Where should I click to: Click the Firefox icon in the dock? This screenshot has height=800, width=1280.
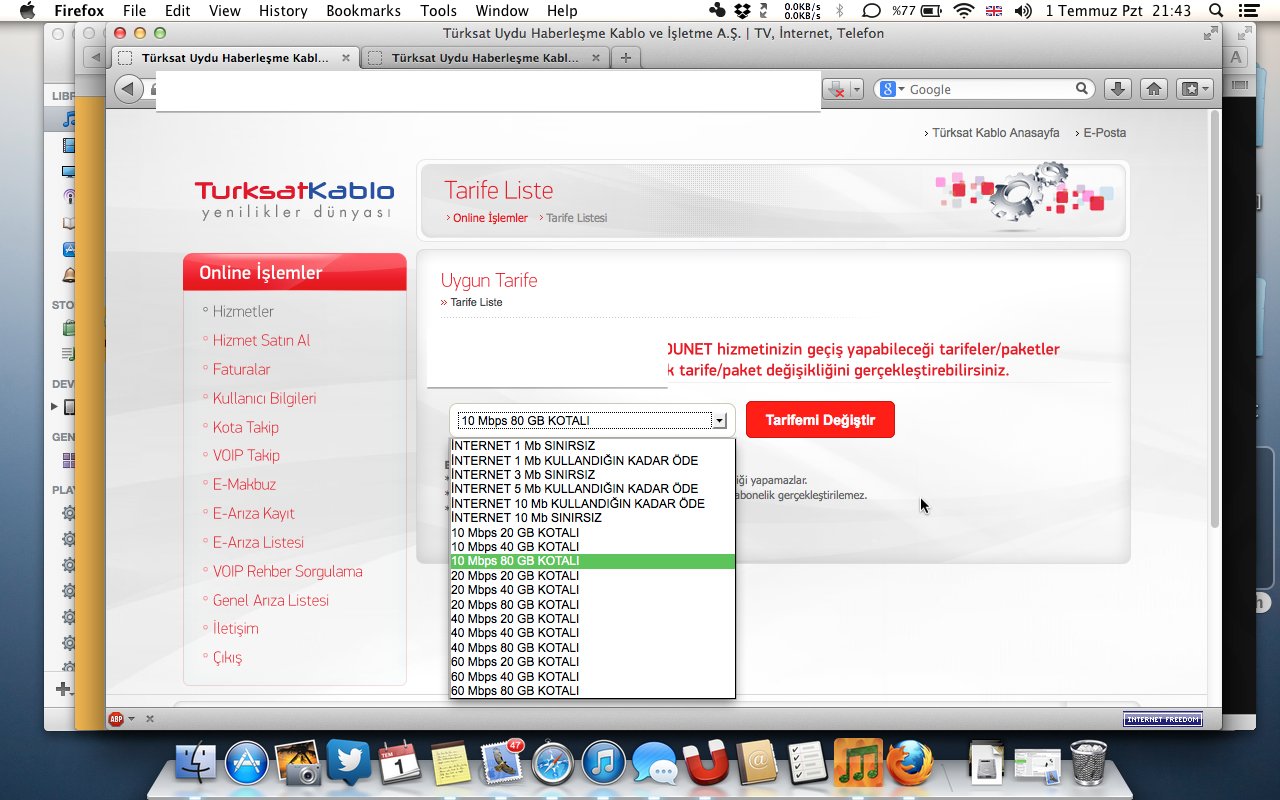tap(909, 763)
